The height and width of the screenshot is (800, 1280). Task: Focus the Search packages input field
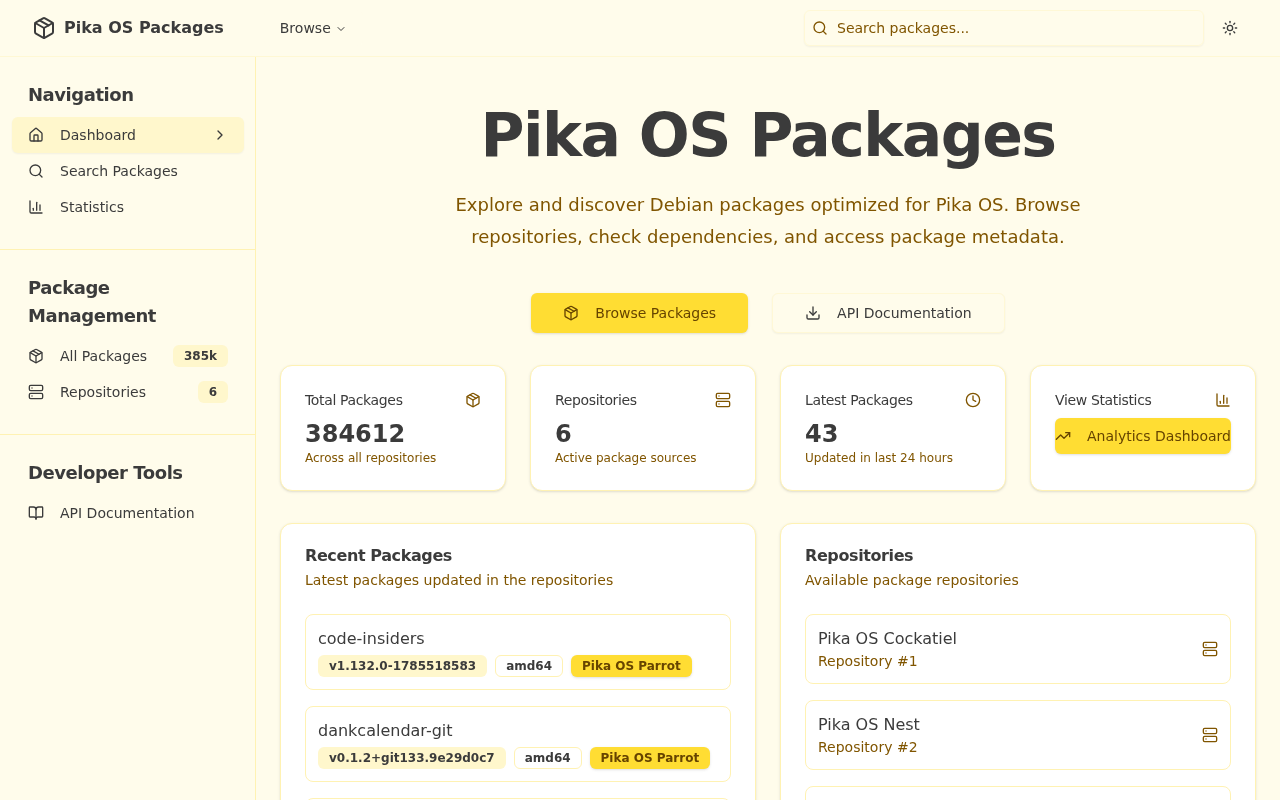(1004, 28)
